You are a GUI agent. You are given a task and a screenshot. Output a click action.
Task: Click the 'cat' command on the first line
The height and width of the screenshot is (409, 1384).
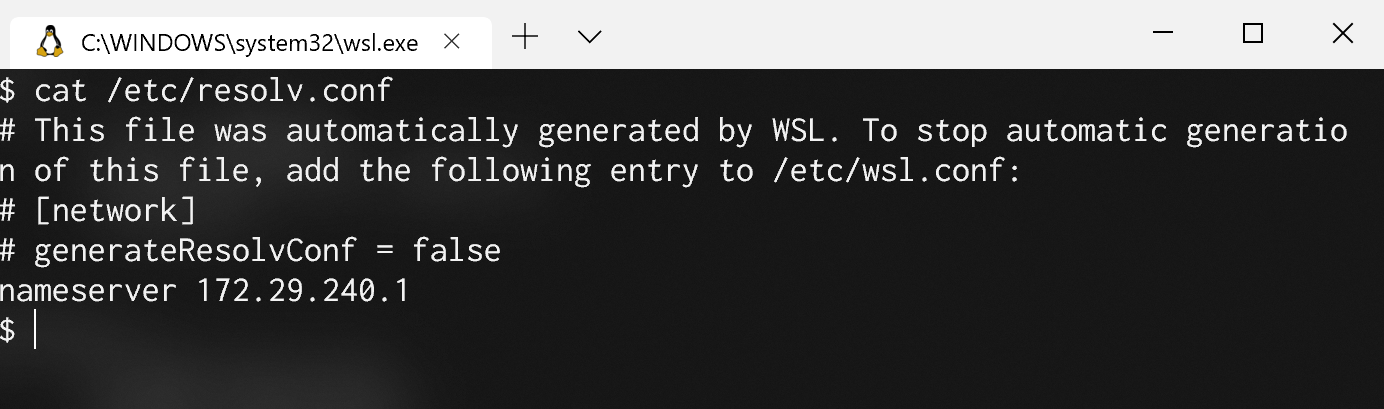pyautogui.click(x=61, y=91)
